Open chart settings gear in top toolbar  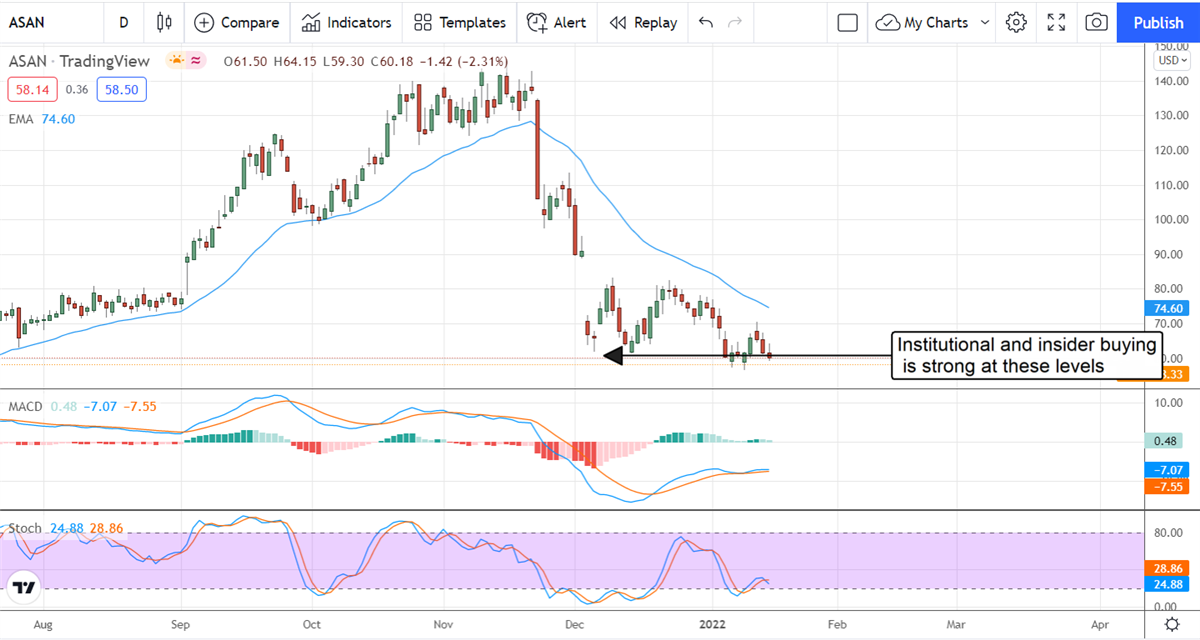pyautogui.click(x=1016, y=22)
